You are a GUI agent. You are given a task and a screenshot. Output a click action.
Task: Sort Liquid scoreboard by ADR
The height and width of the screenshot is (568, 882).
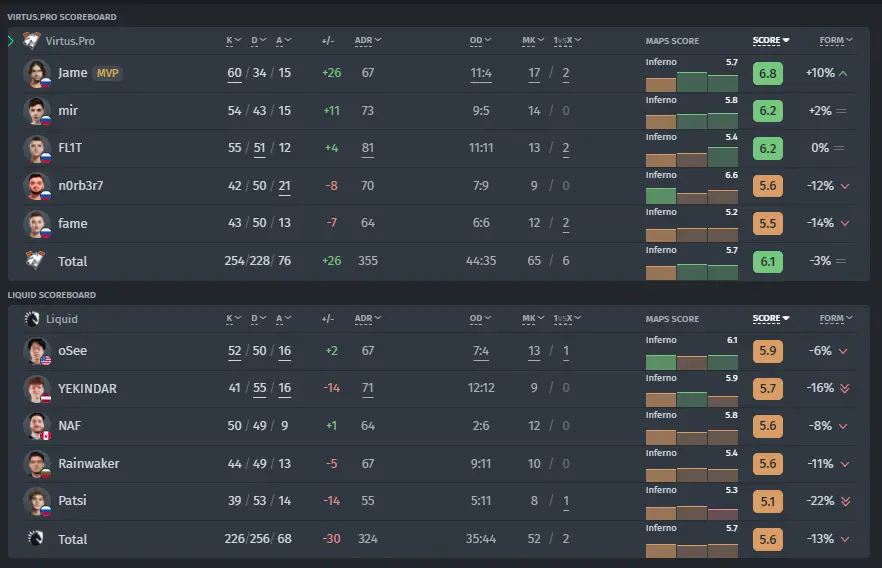(368, 318)
